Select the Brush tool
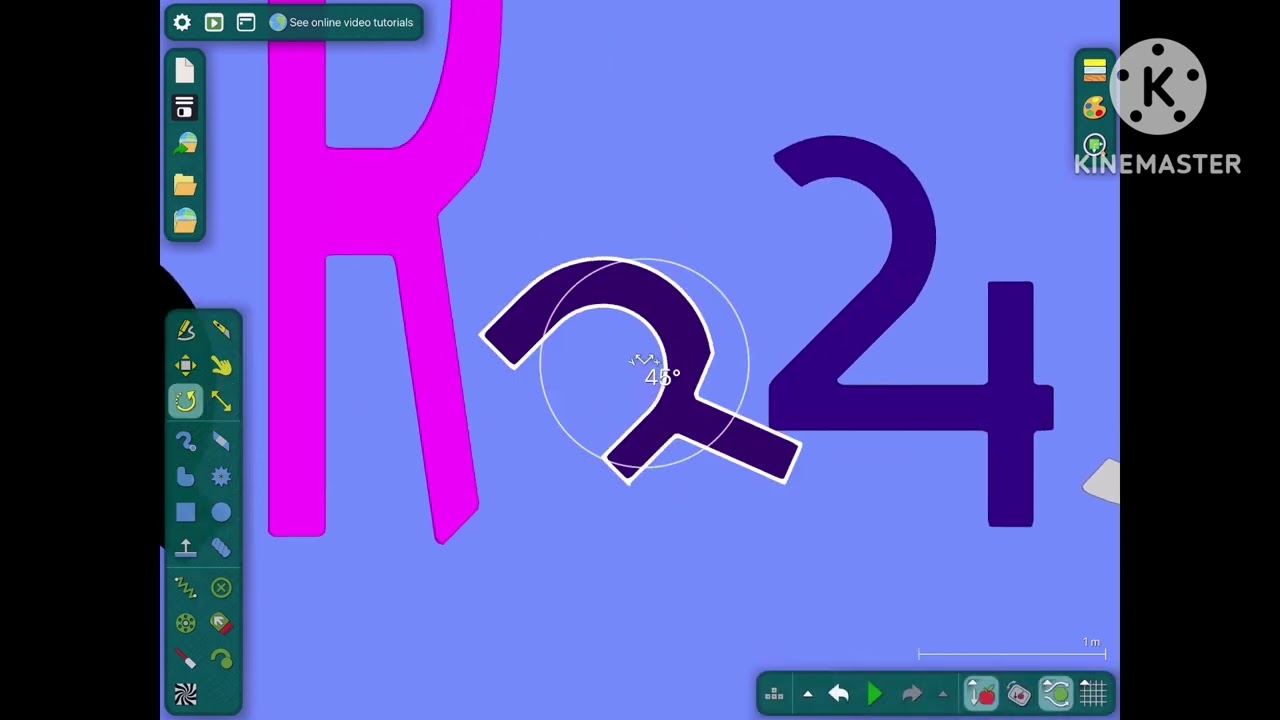The image size is (1280, 720). pyautogui.click(x=186, y=441)
